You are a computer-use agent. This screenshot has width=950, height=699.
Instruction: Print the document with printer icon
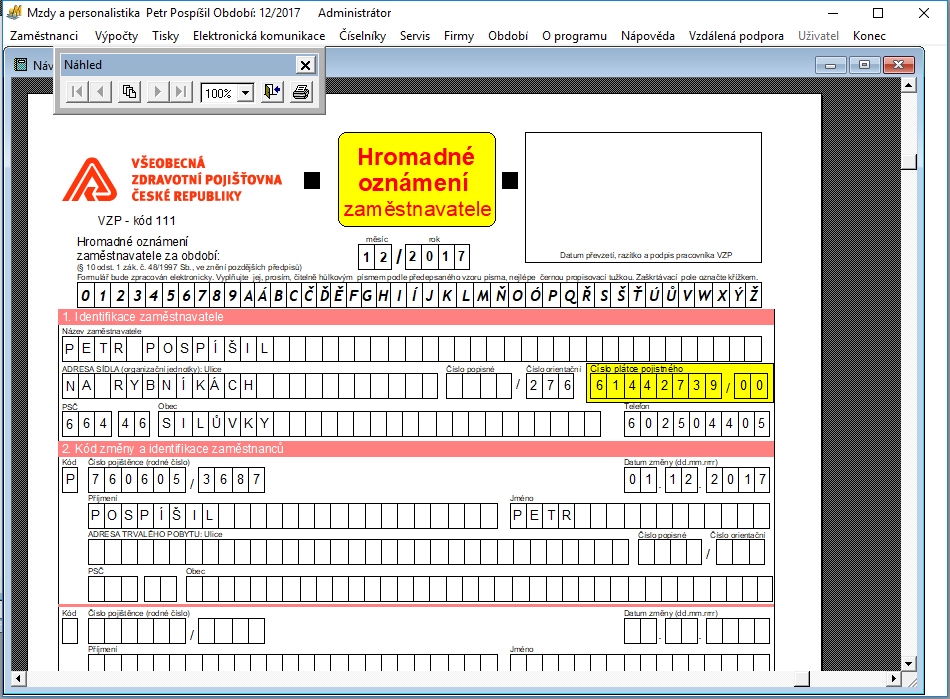(x=301, y=92)
